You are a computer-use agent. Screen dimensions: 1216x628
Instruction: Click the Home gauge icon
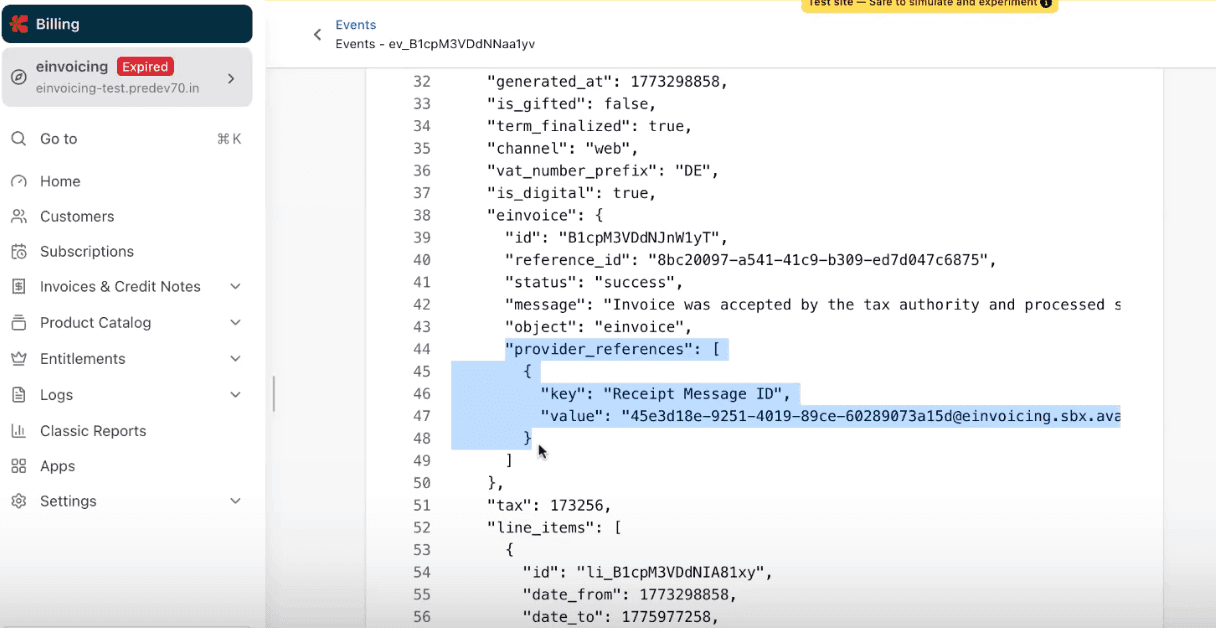19,181
